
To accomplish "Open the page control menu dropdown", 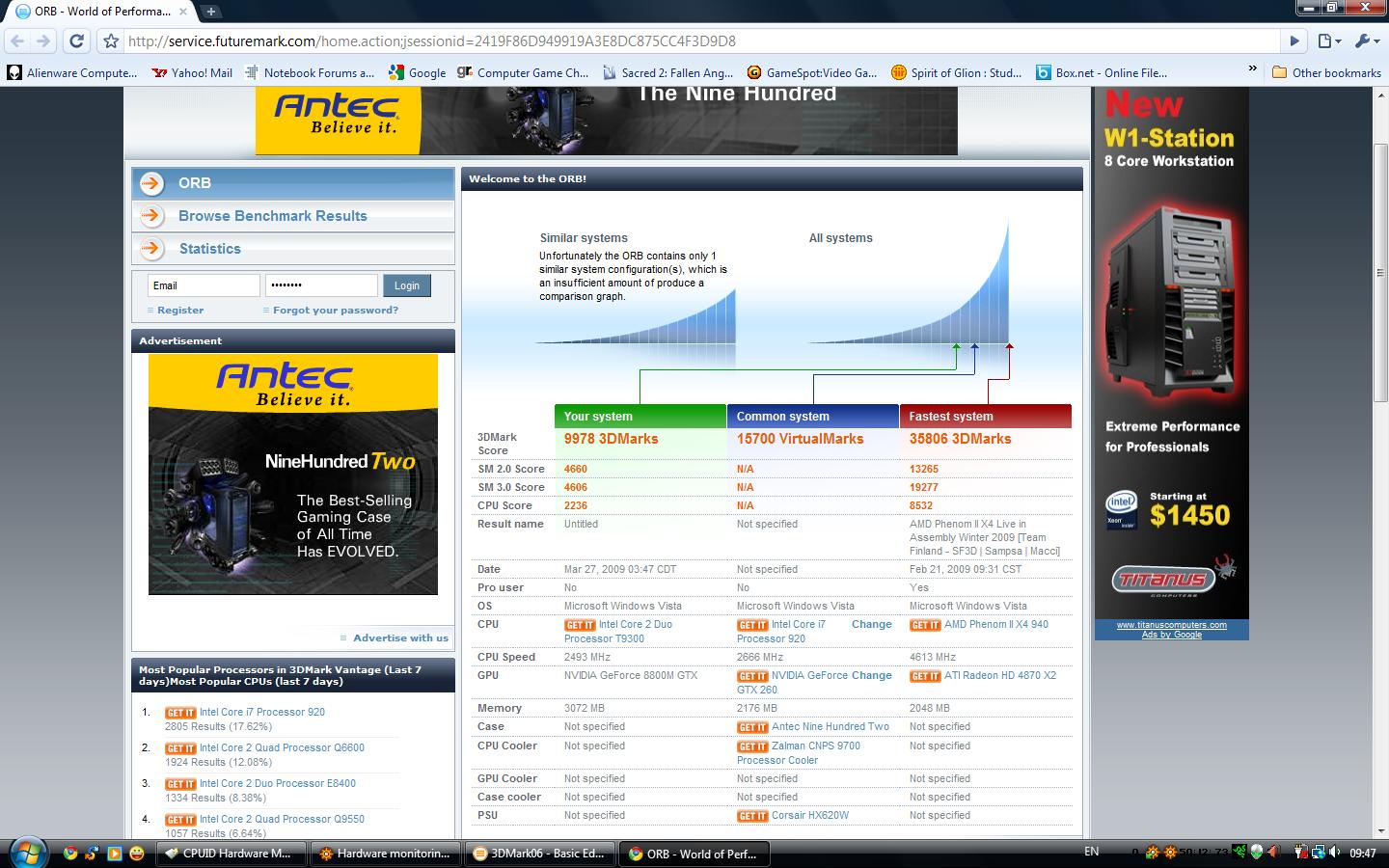I will point(1329,41).
